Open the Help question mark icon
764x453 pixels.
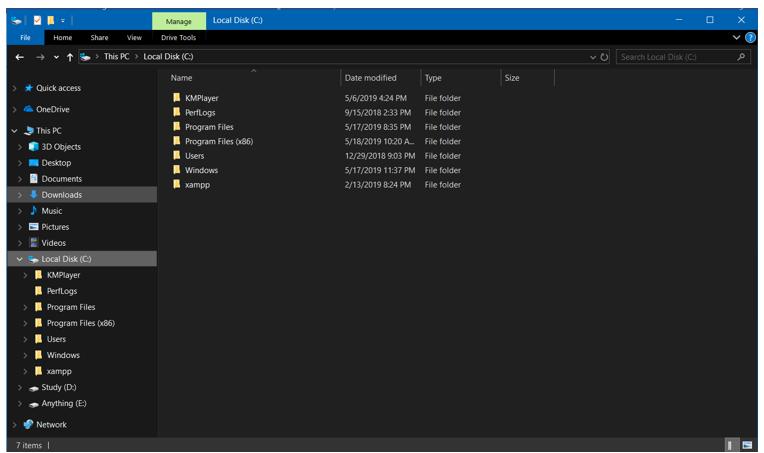749,38
